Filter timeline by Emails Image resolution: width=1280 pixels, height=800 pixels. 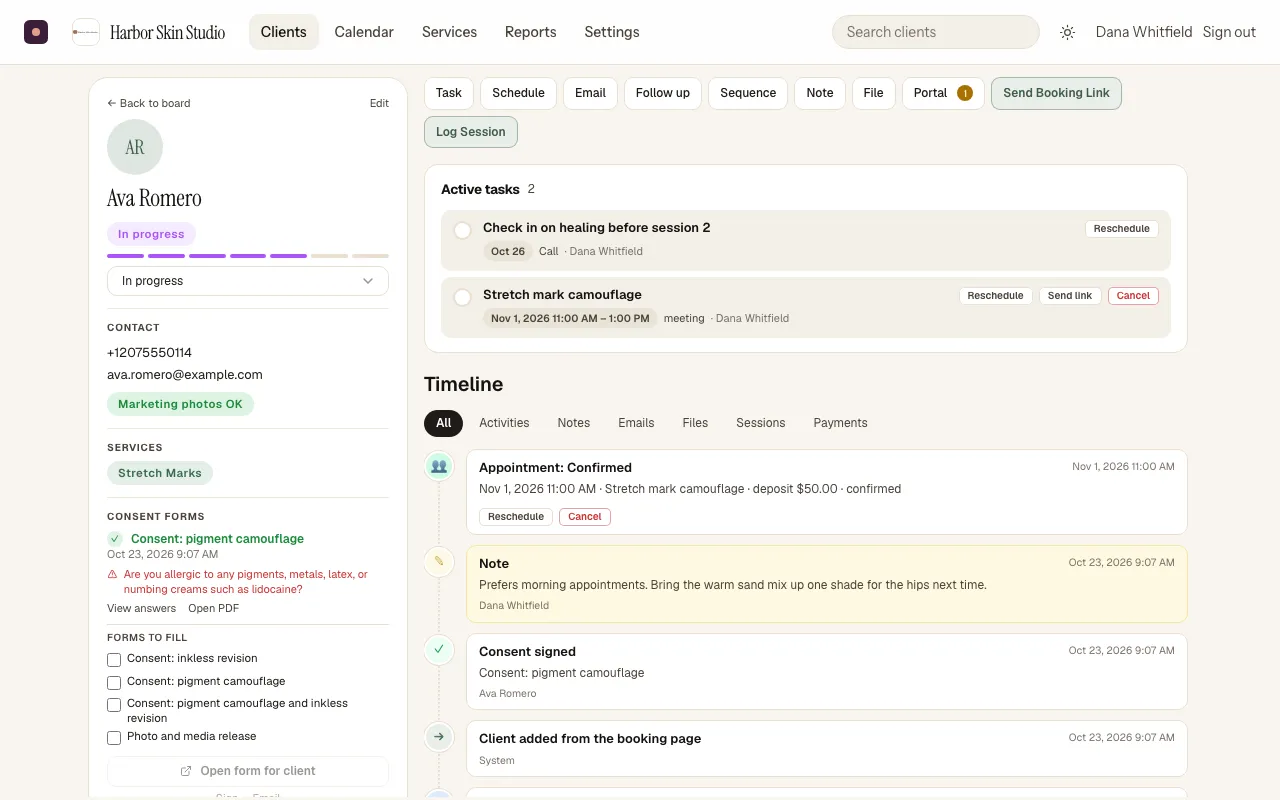636,423
